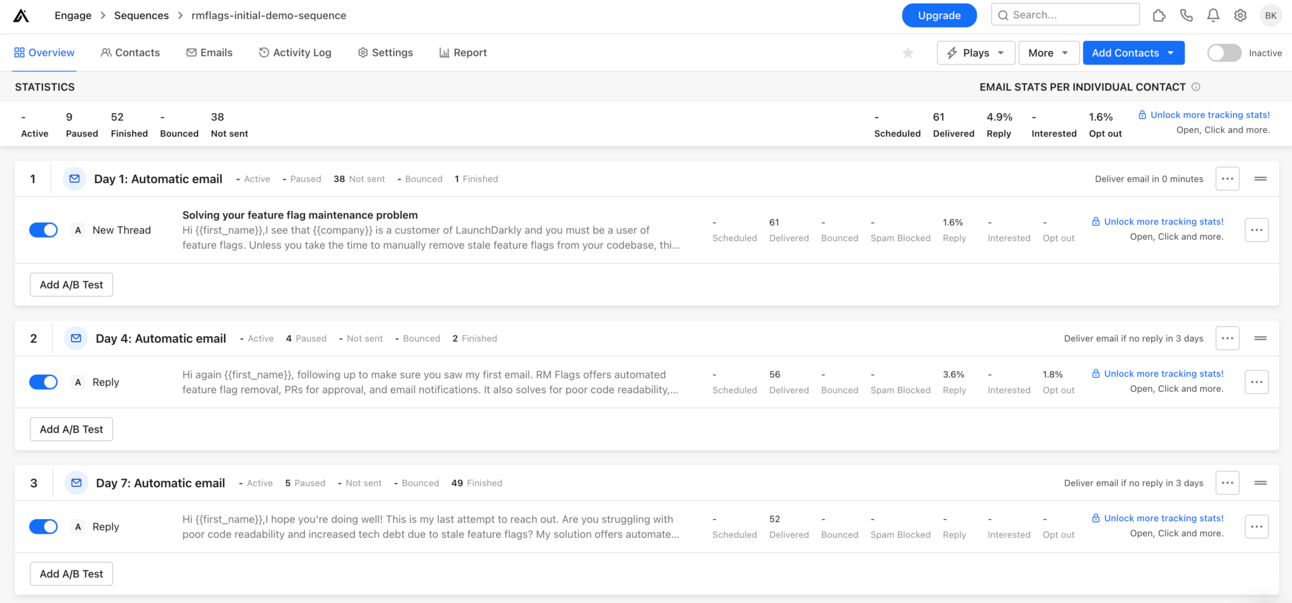
Task: Expand the Add Contacts dropdown
Action: tap(1133, 53)
